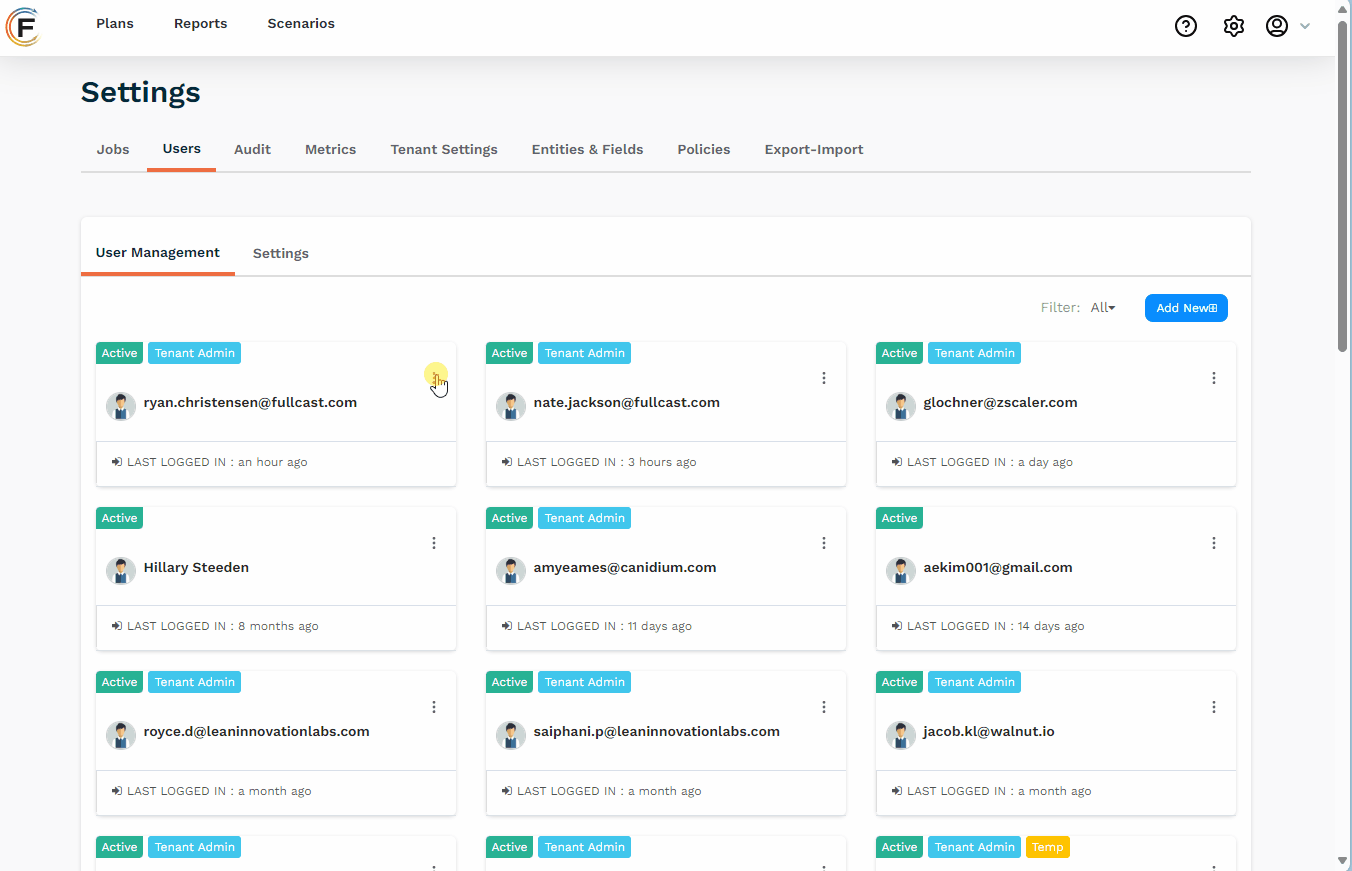The width and height of the screenshot is (1352, 871).
Task: Click avatar of aekim001@gmail.com
Action: [x=901, y=571]
